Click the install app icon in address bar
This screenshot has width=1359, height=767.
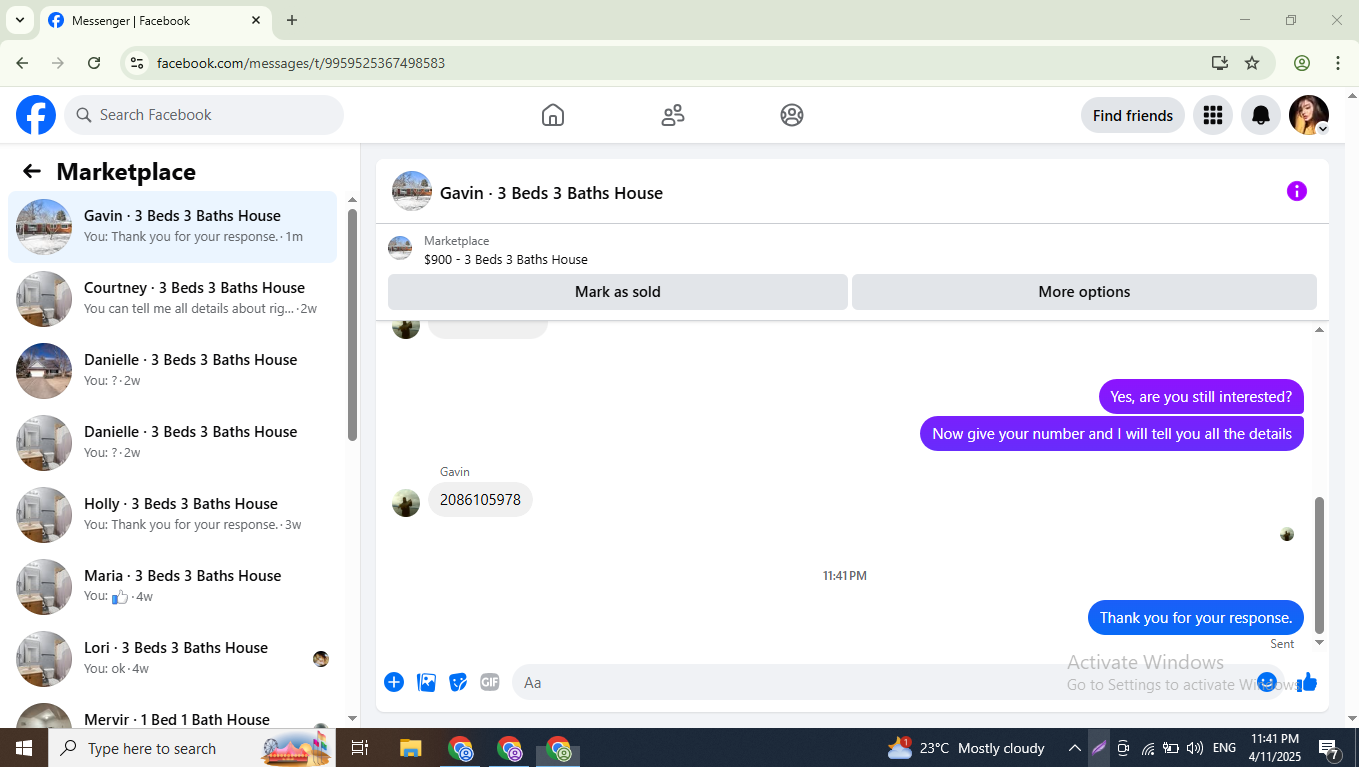click(x=1220, y=63)
